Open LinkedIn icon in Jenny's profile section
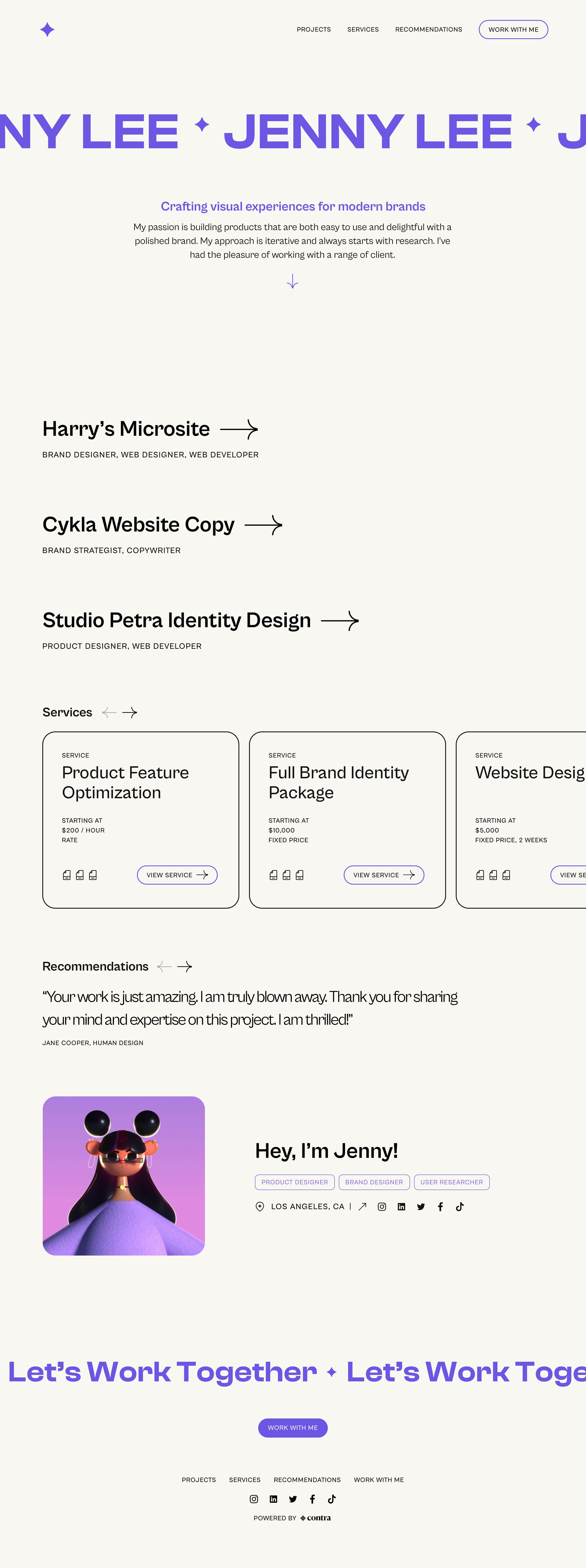This screenshot has width=586, height=1568. (401, 1206)
